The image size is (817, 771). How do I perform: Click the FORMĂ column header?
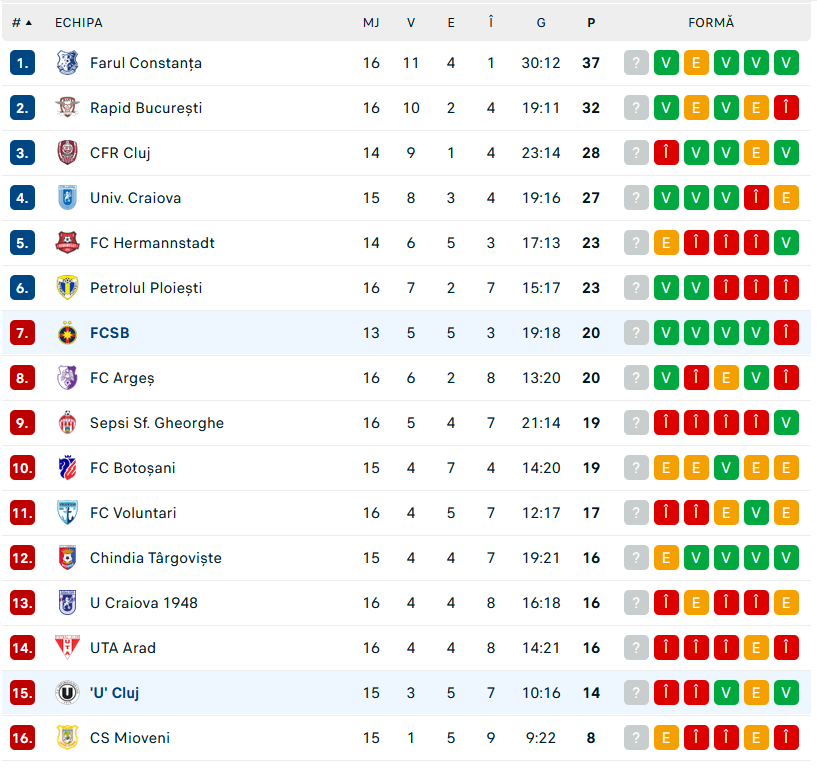(711, 22)
